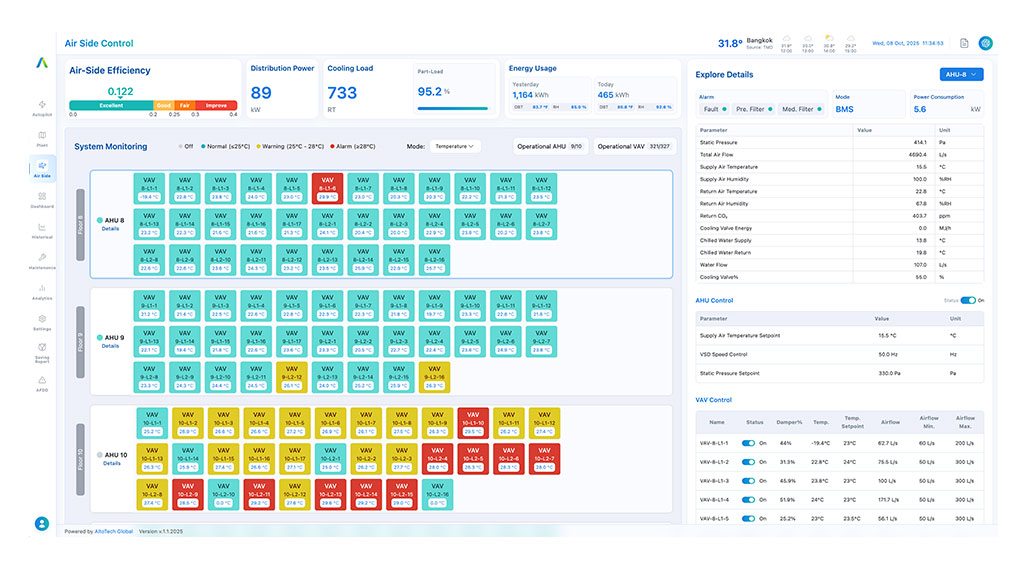This screenshot has height=570, width=1024.
Task: Open the AHU 10 Details link
Action: 112,463
